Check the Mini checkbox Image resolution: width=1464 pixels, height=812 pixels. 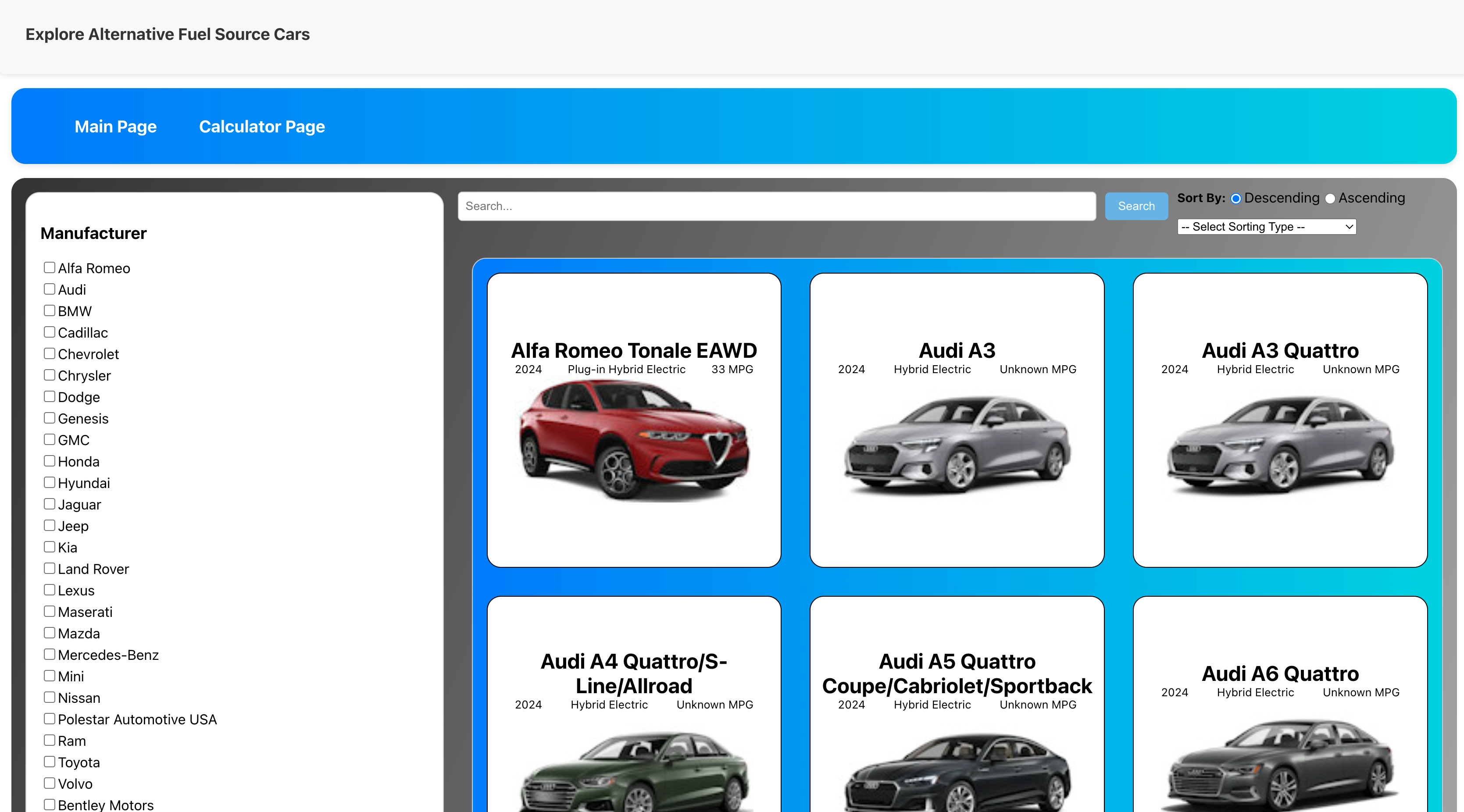(50, 676)
